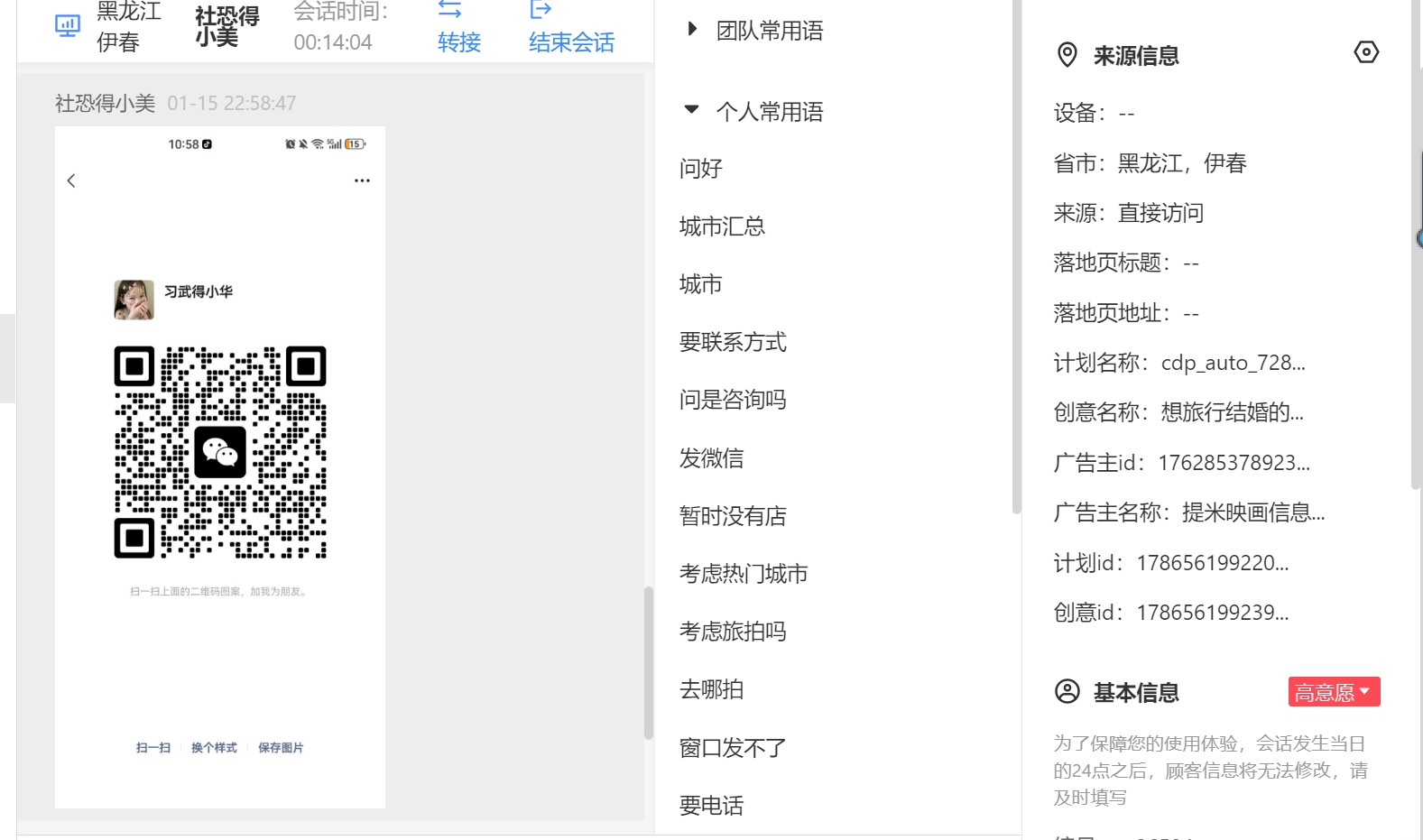The width and height of the screenshot is (1423, 840).
Task: Select the 要联系方式 quick phrase
Action: coord(733,342)
